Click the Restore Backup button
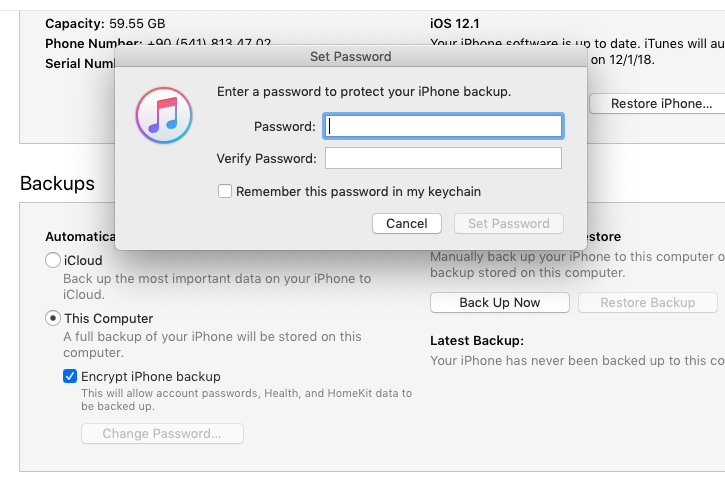 (647, 302)
